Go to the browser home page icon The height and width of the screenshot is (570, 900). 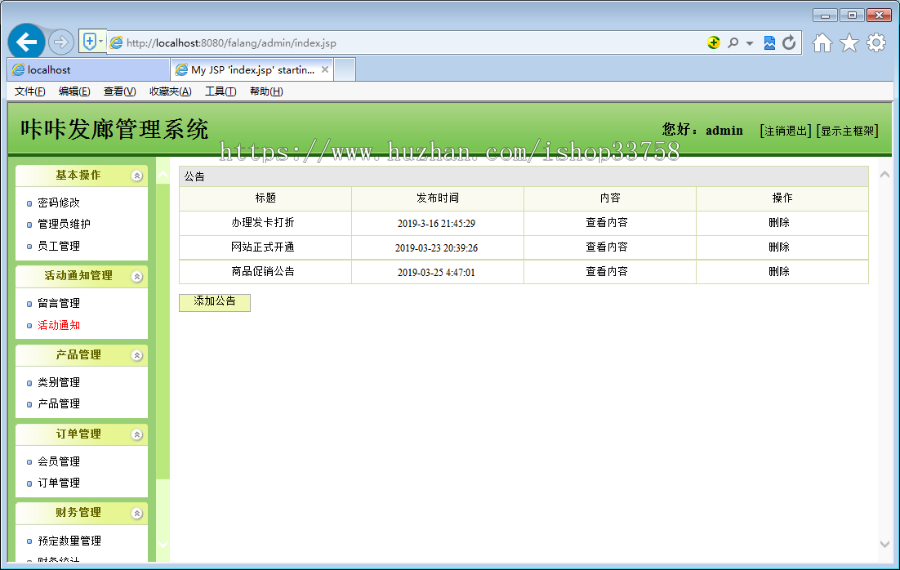822,42
